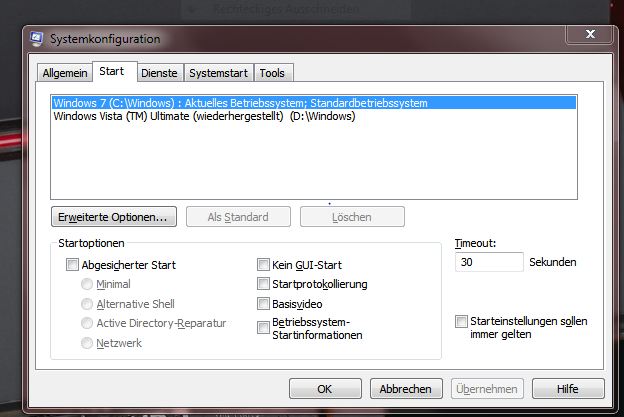Choose the Minimal radio option
Image resolution: width=624 pixels, height=417 pixels.
click(x=87, y=284)
